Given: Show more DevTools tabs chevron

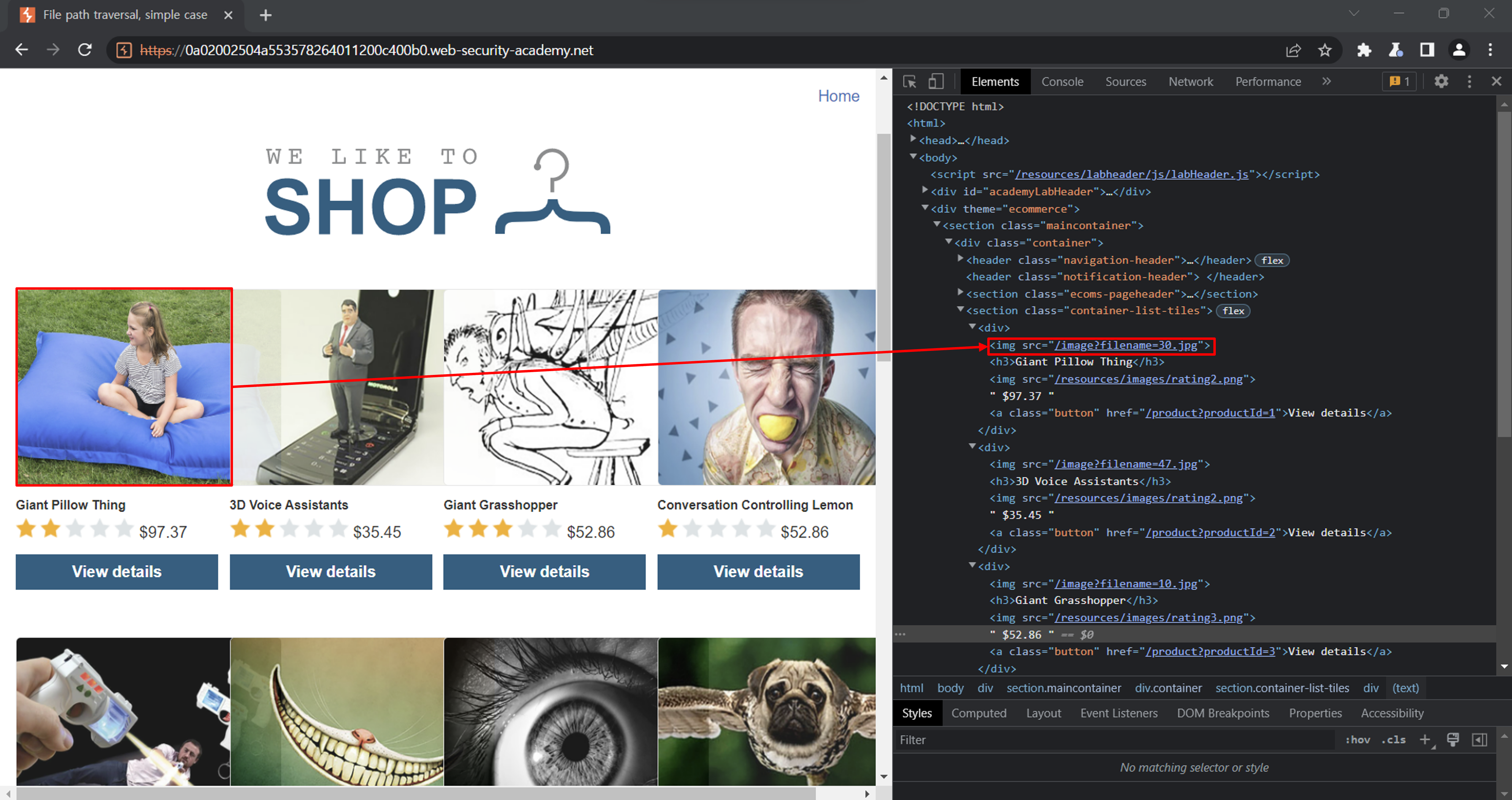Looking at the screenshot, I should pos(1326,81).
